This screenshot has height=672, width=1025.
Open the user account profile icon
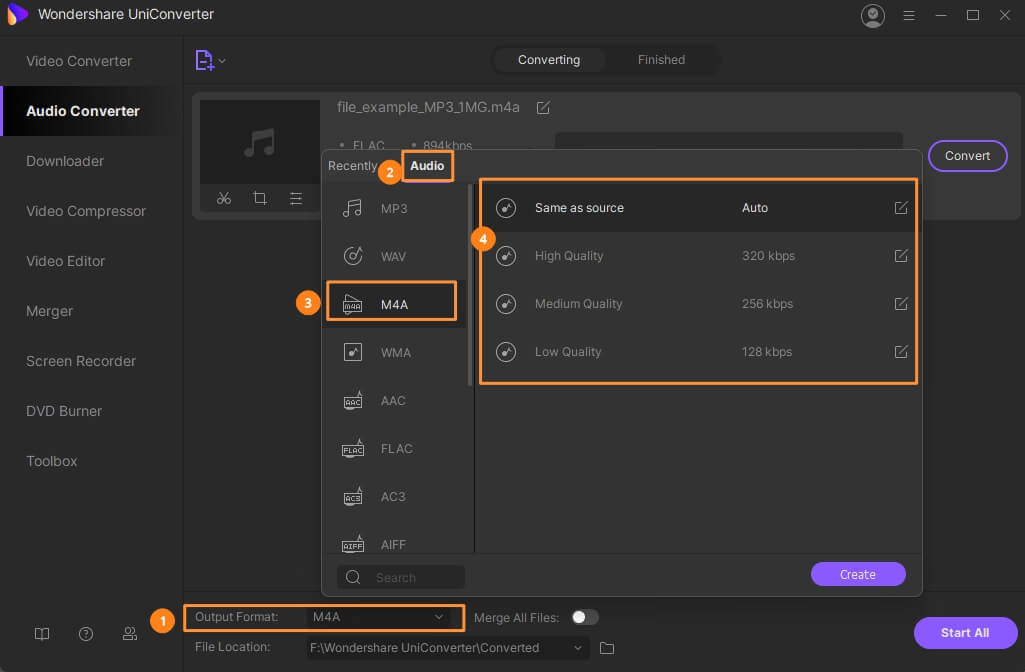click(873, 15)
